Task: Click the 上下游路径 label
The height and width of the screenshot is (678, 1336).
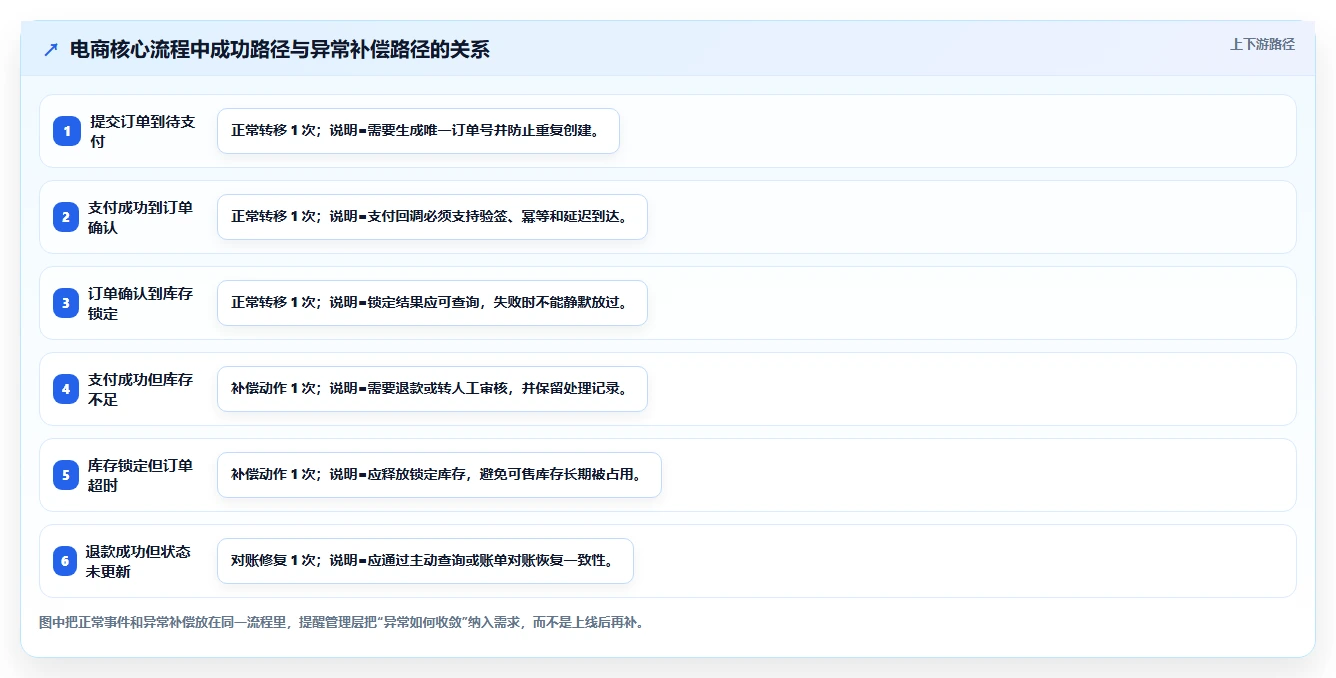Action: [x=1262, y=44]
